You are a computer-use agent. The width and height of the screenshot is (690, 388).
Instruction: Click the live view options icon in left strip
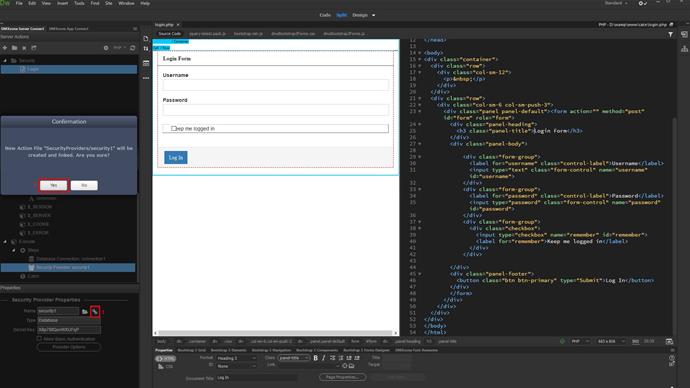(x=146, y=63)
